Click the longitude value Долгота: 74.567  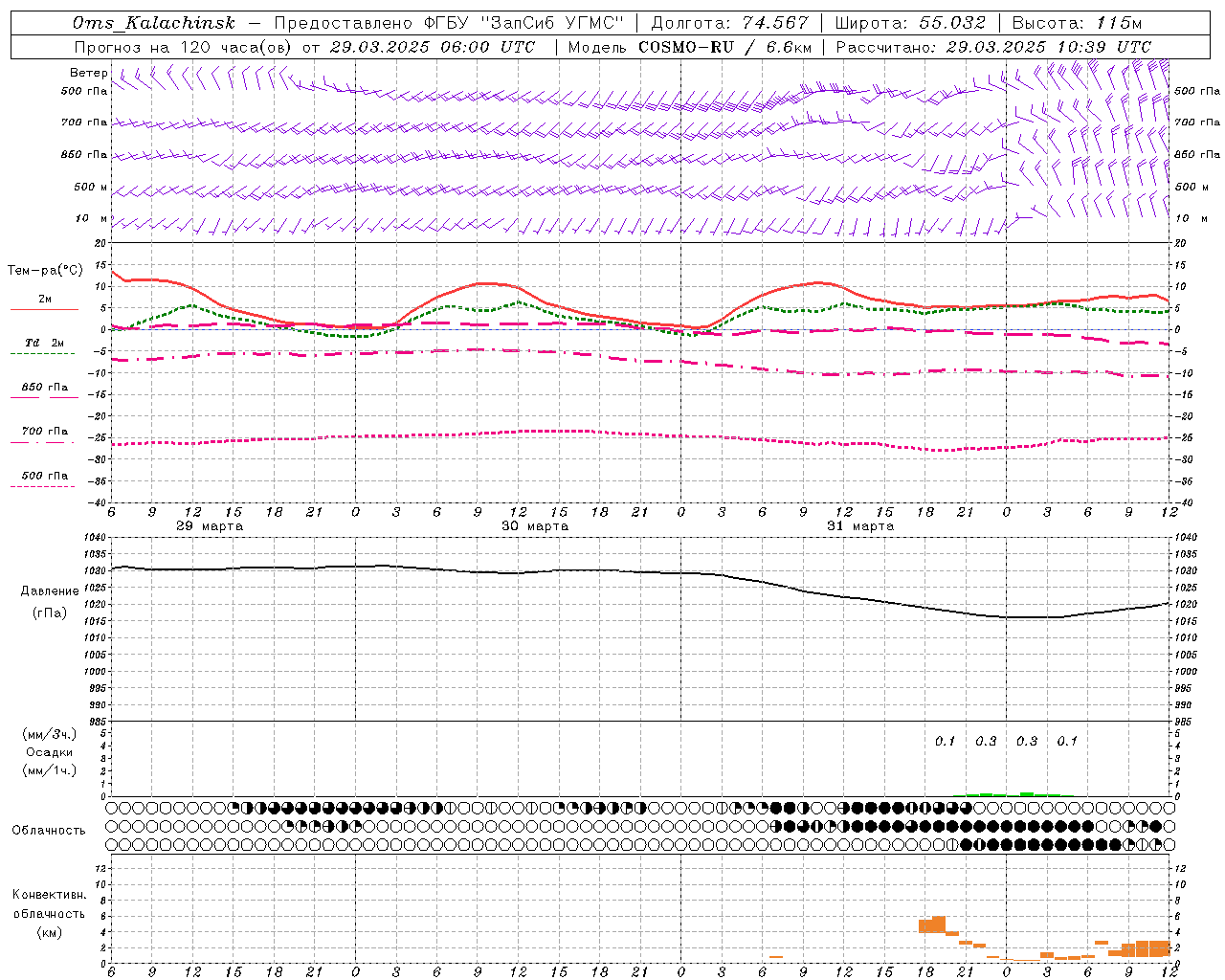[730, 23]
